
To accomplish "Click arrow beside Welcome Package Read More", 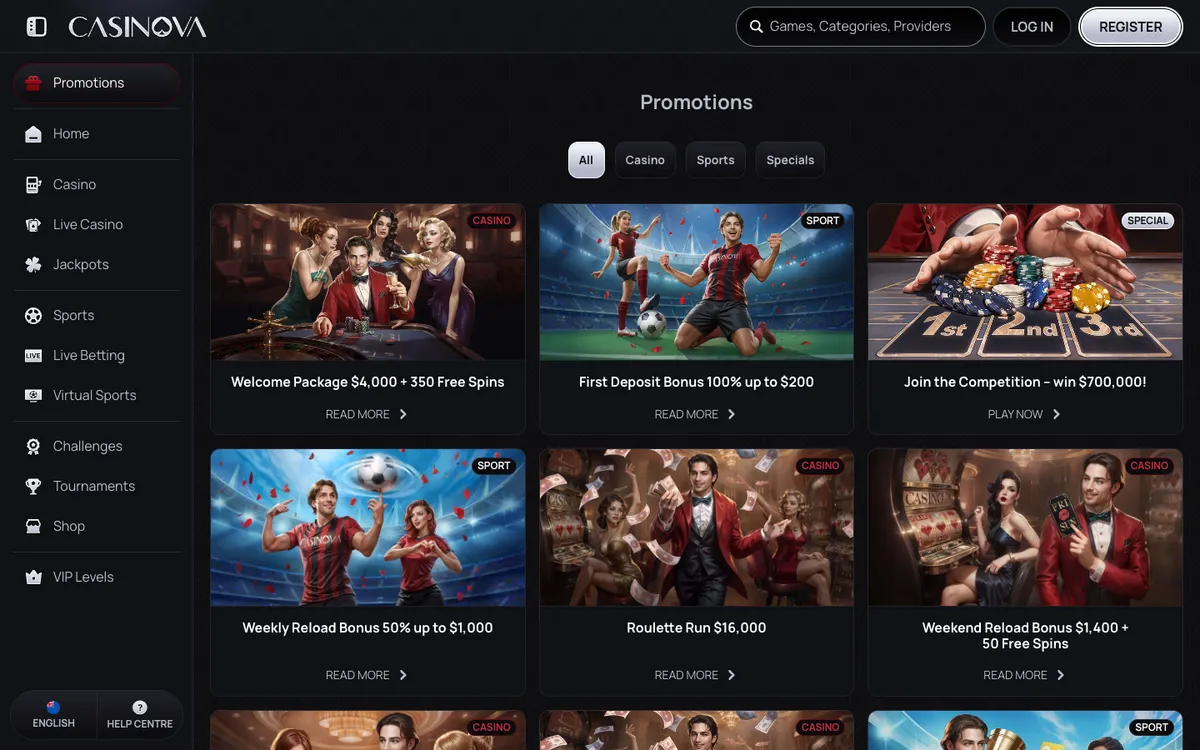I will coord(403,414).
